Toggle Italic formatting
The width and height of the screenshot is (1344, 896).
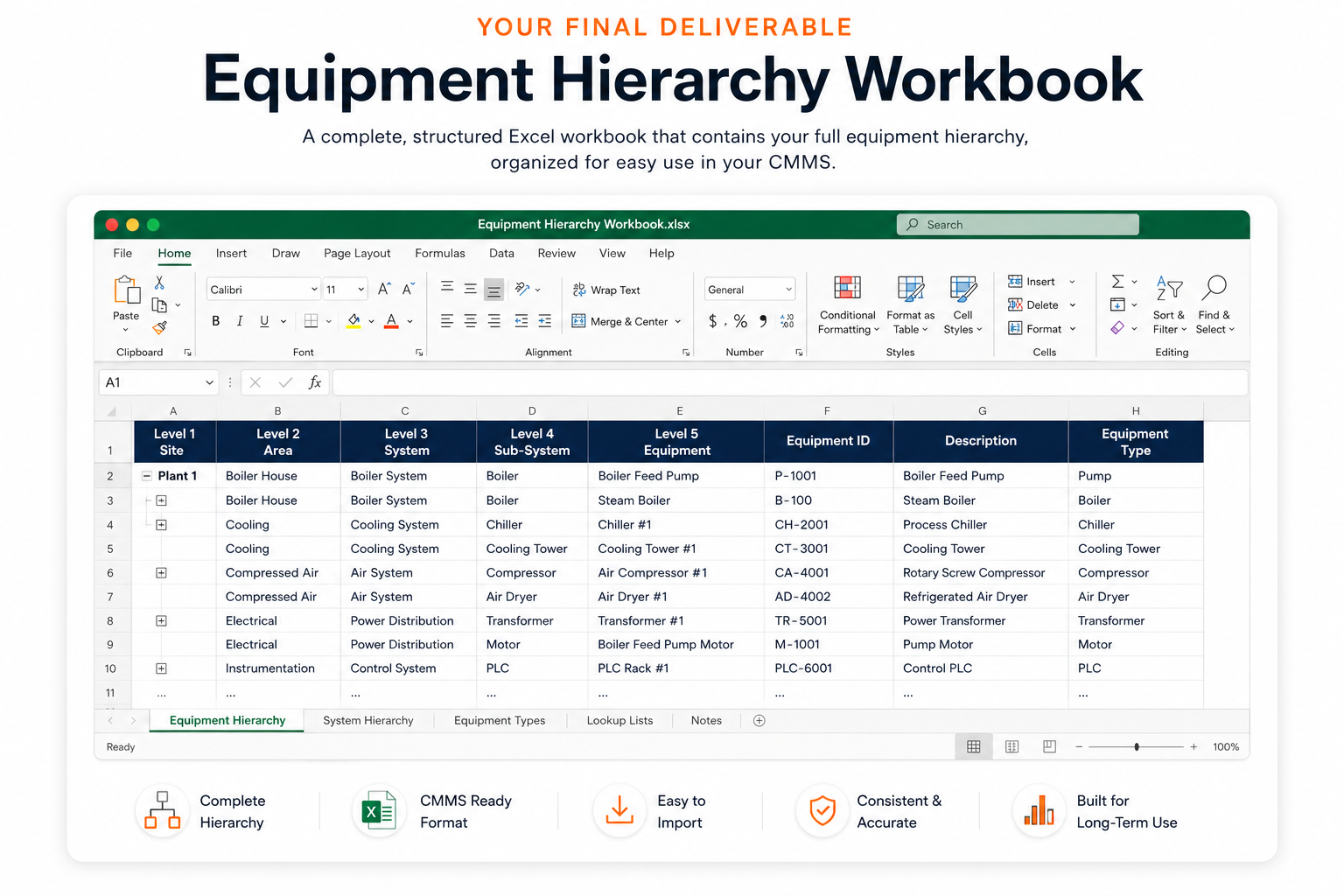pos(240,321)
